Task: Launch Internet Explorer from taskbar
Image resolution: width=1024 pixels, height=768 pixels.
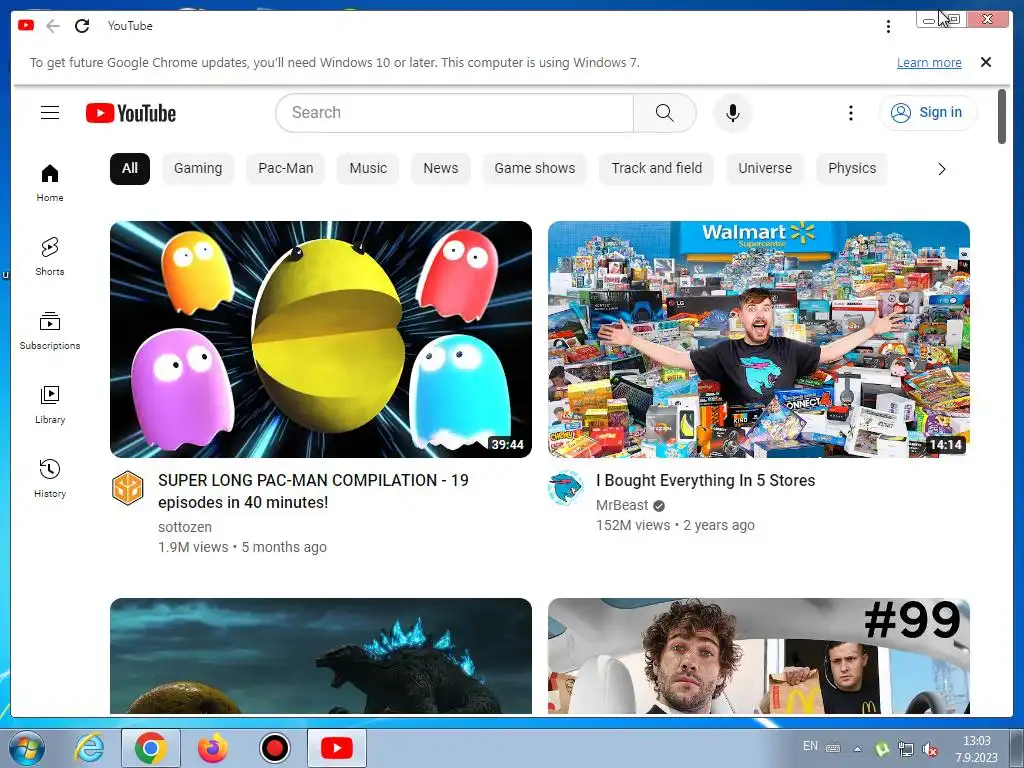Action: pos(89,748)
